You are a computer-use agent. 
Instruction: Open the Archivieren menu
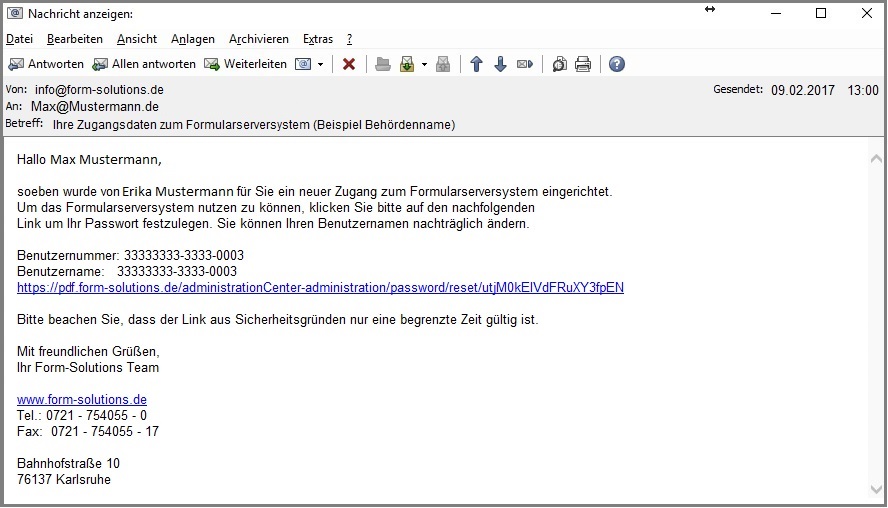(259, 39)
